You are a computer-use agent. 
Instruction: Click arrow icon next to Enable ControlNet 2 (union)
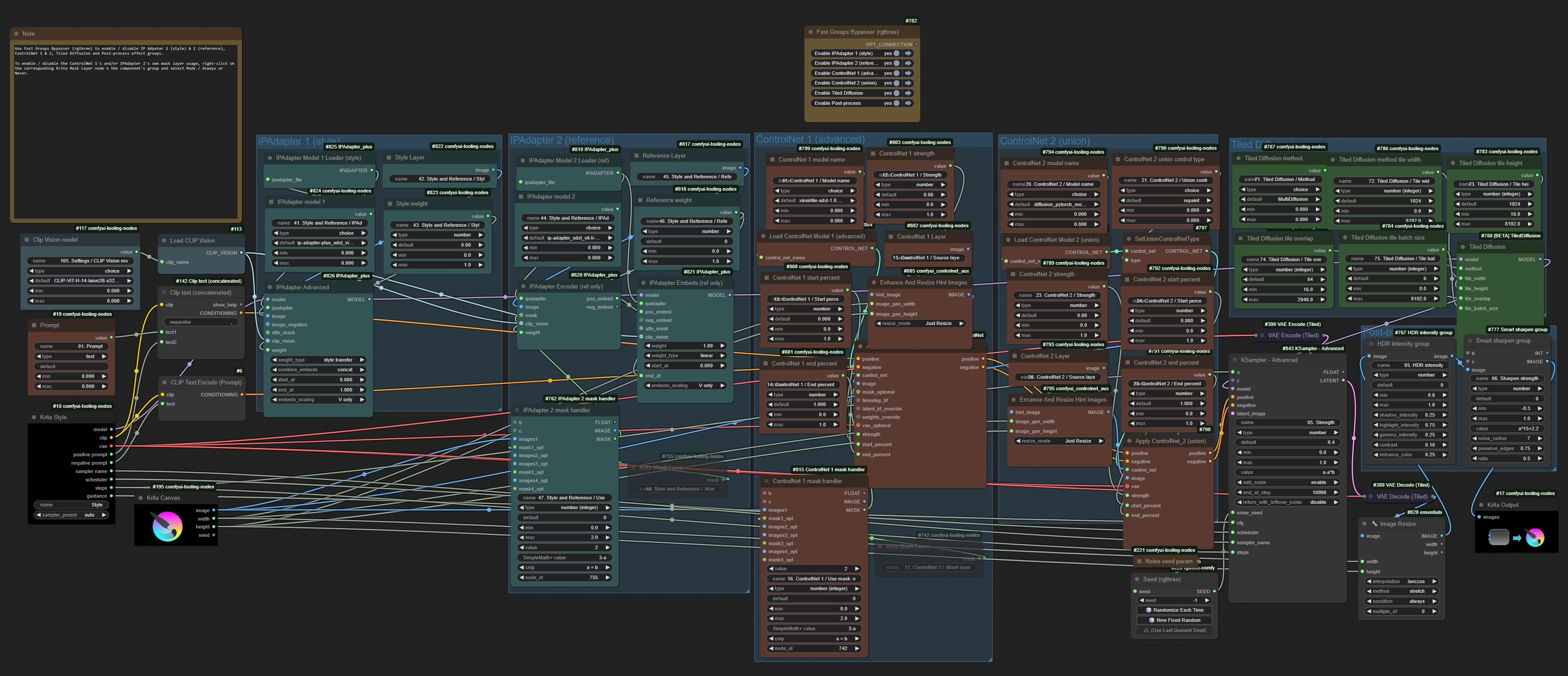click(x=908, y=83)
